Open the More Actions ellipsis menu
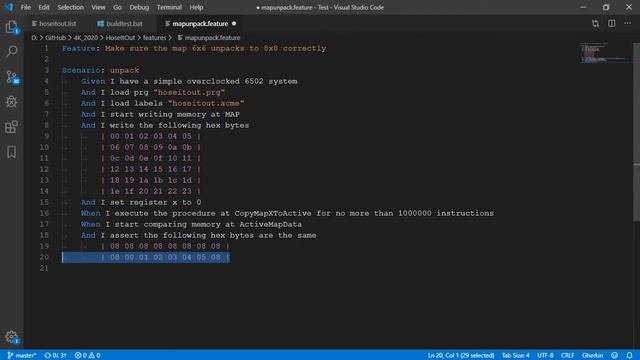The height and width of the screenshot is (360, 640). 627,24
